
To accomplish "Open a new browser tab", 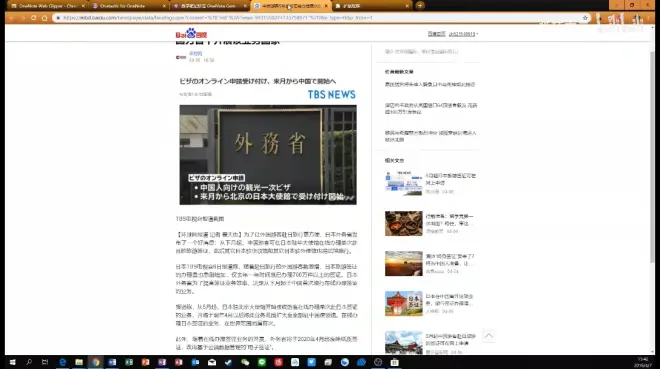I will click(420, 5).
